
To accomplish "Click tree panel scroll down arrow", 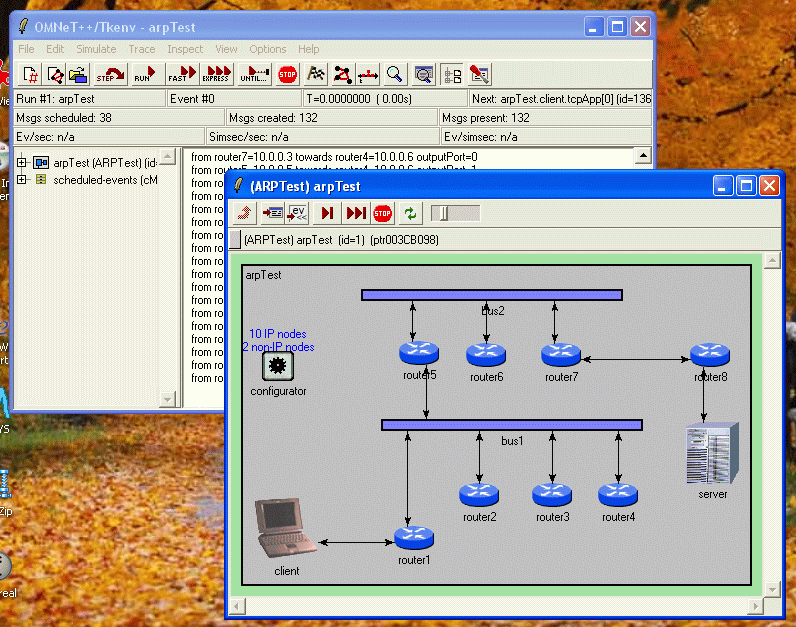I will click(x=168, y=400).
